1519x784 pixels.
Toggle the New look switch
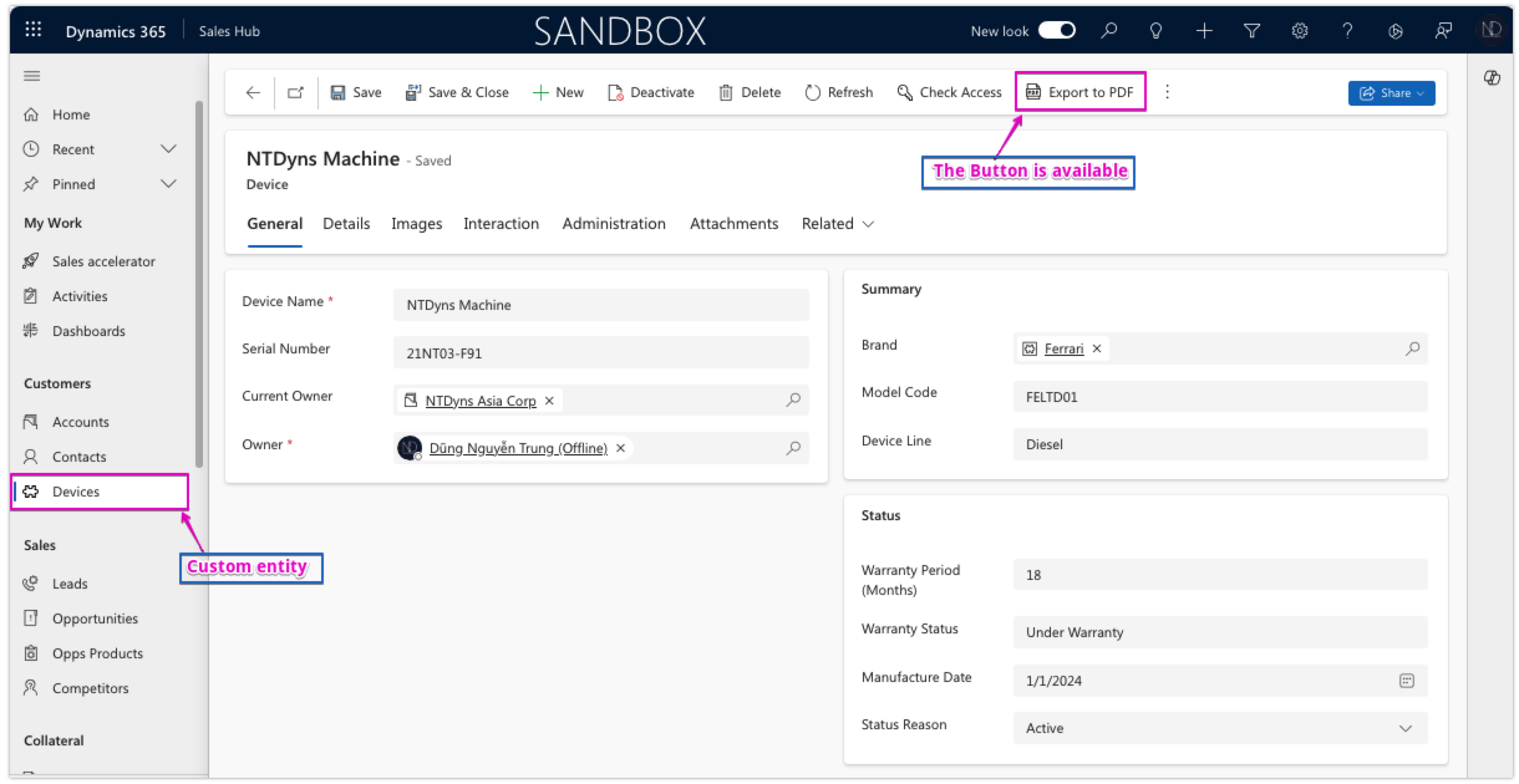click(1056, 30)
